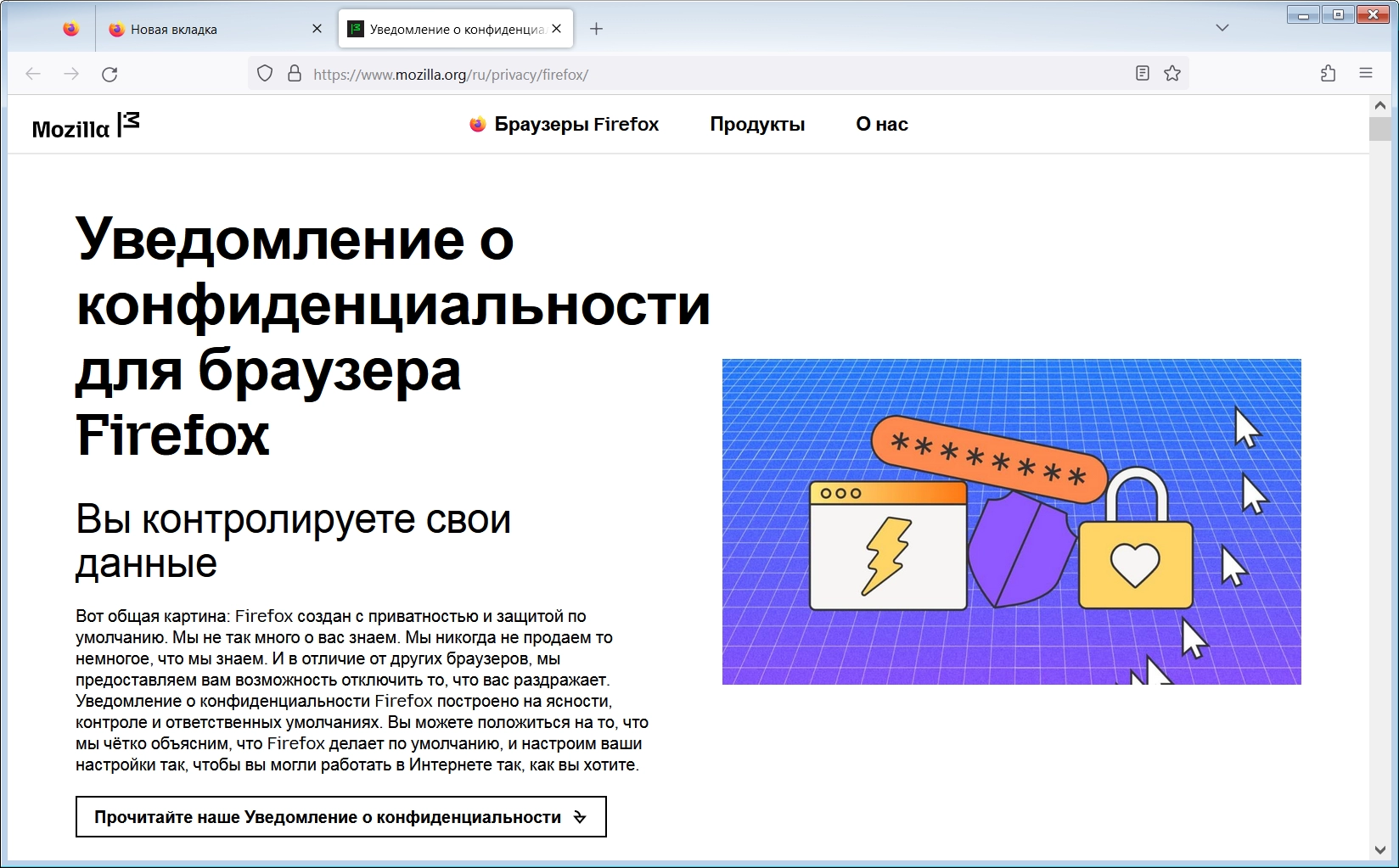This screenshot has width=1399, height=868.
Task: Click the page scrollbar up arrow
Action: [x=1380, y=106]
